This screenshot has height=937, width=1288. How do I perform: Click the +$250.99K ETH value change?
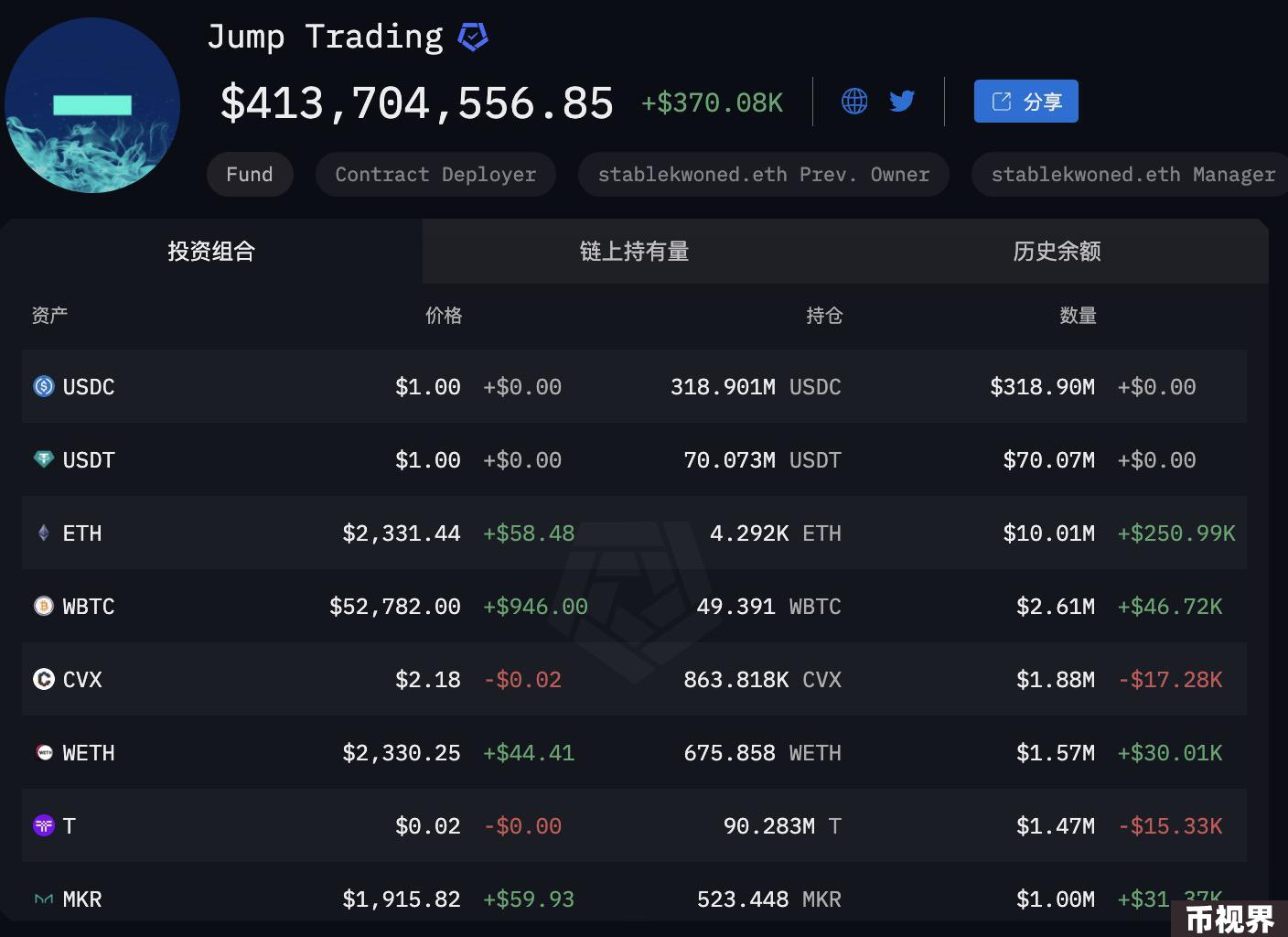pyautogui.click(x=1176, y=533)
